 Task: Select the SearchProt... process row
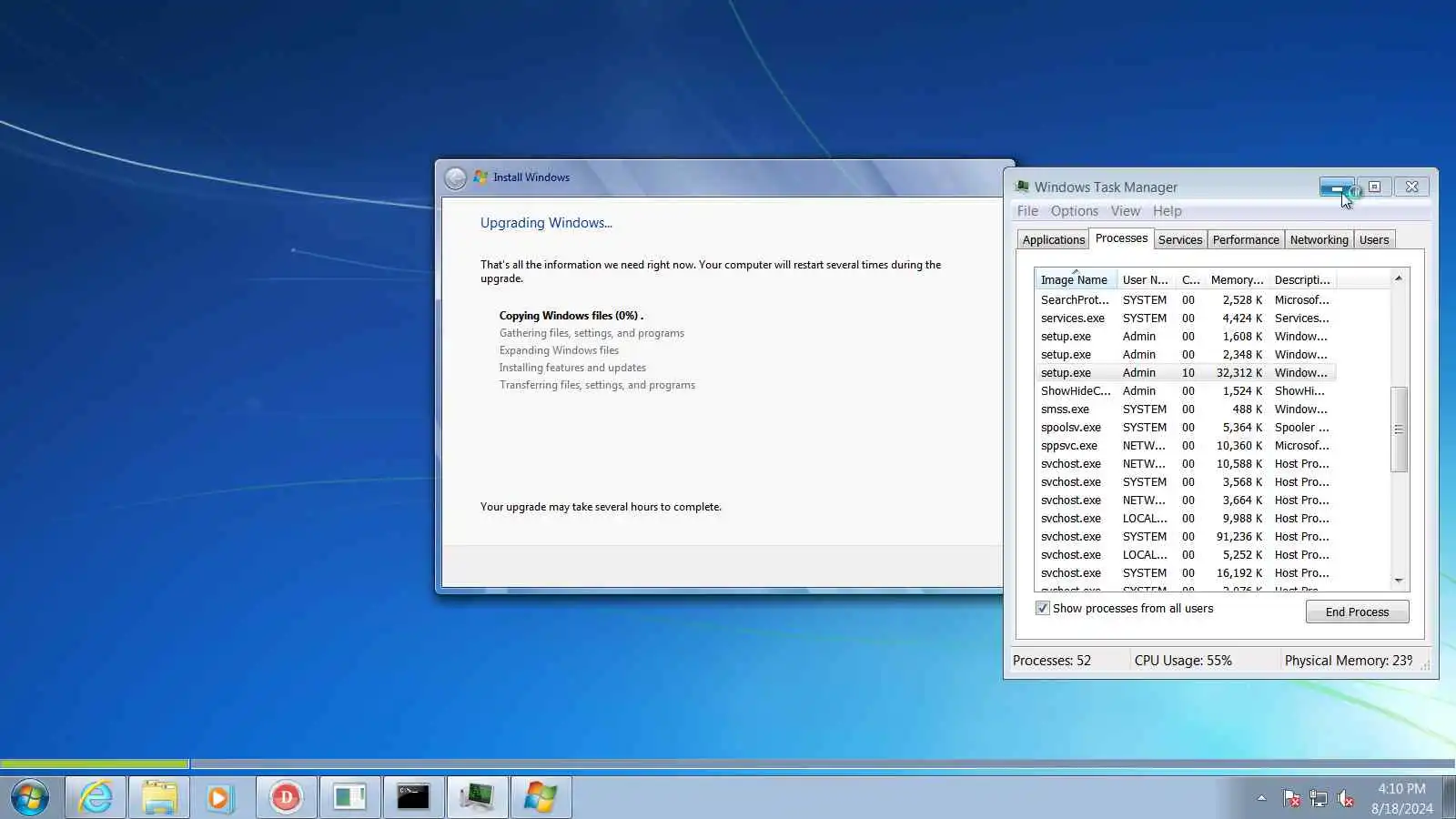pyautogui.click(x=1185, y=299)
